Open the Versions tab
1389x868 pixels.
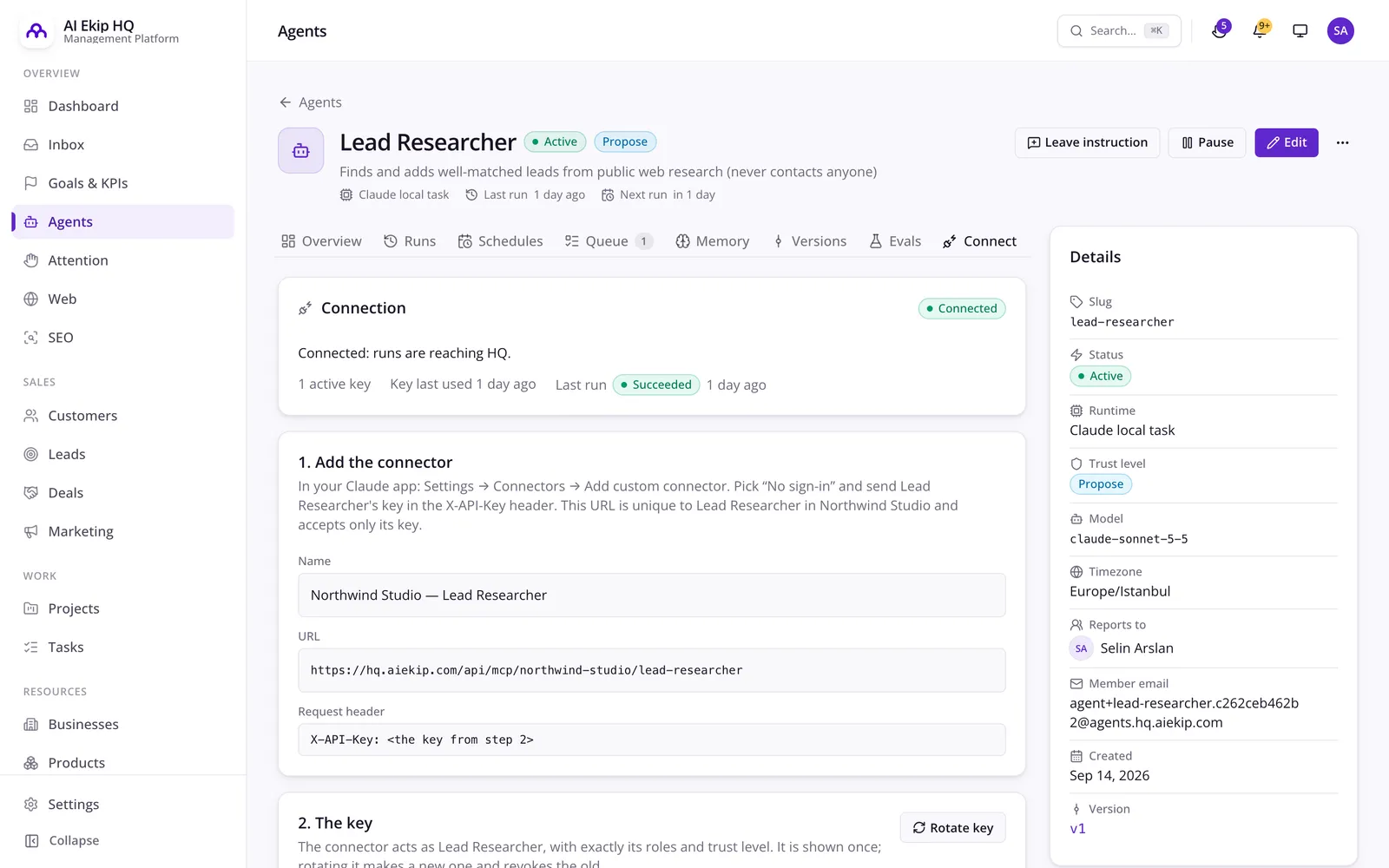tap(809, 241)
